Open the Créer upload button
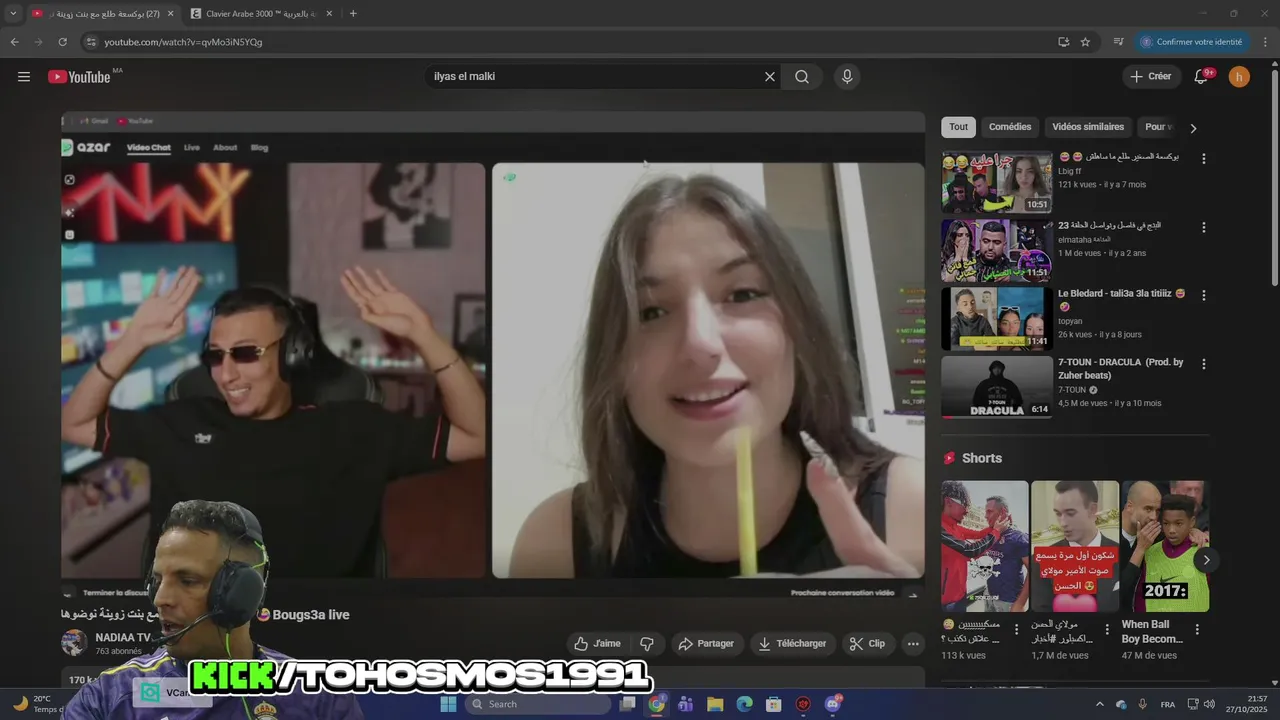 click(1151, 76)
